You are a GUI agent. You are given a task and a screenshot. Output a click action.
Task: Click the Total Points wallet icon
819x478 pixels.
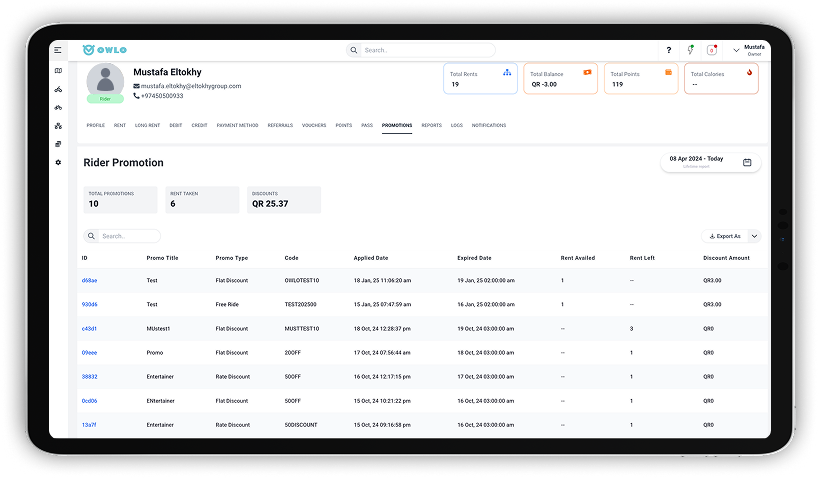point(668,73)
